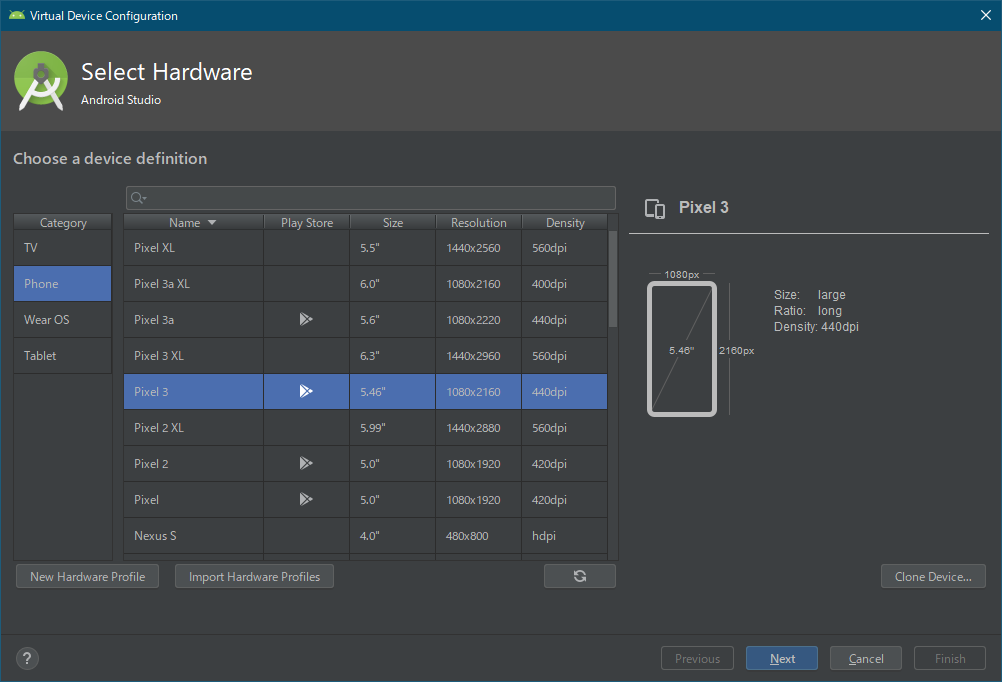Click the Play Store icon in the Pixel 3a row
This screenshot has height=682, width=1002.
click(x=306, y=319)
